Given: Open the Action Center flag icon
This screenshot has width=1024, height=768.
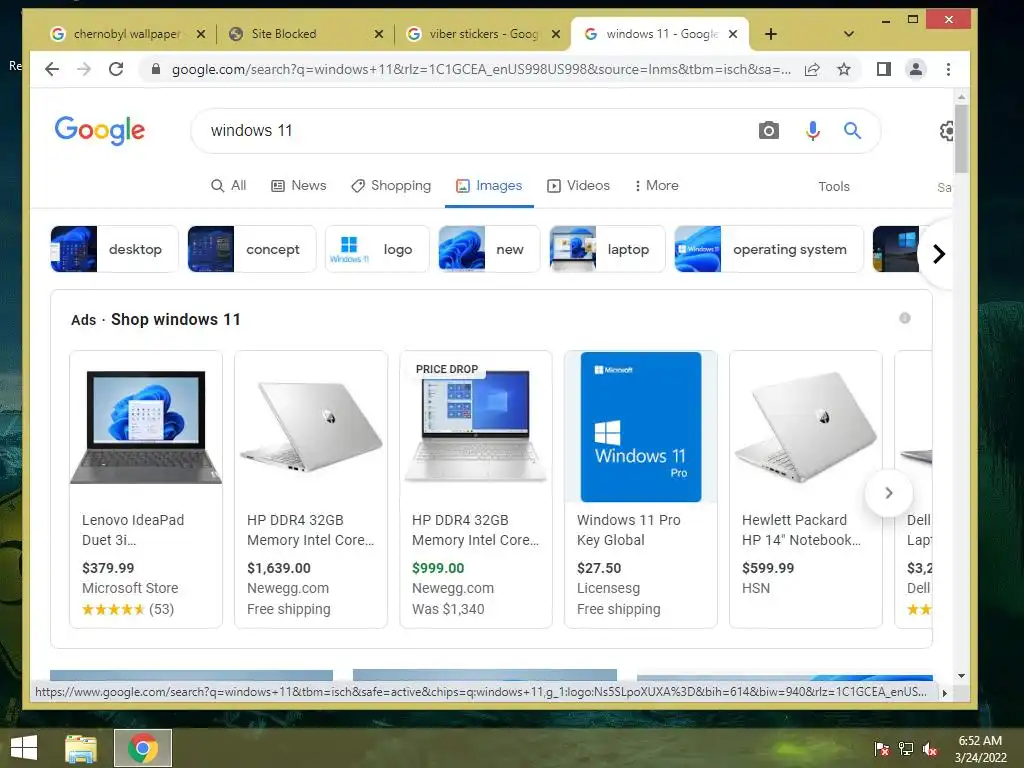Looking at the screenshot, I should pyautogui.click(x=881, y=749).
